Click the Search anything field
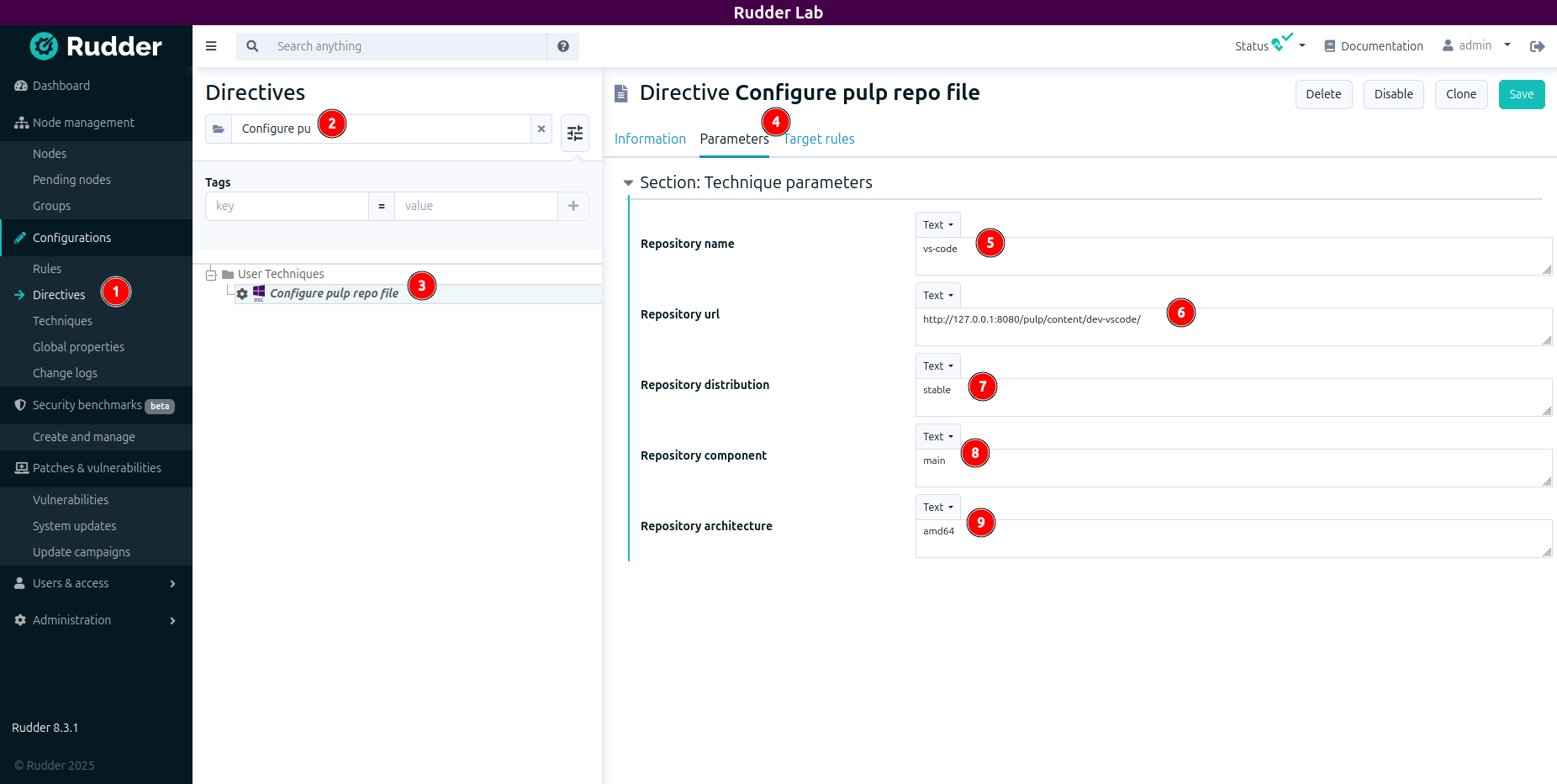Viewport: 1557px width, 784px height. click(407, 46)
